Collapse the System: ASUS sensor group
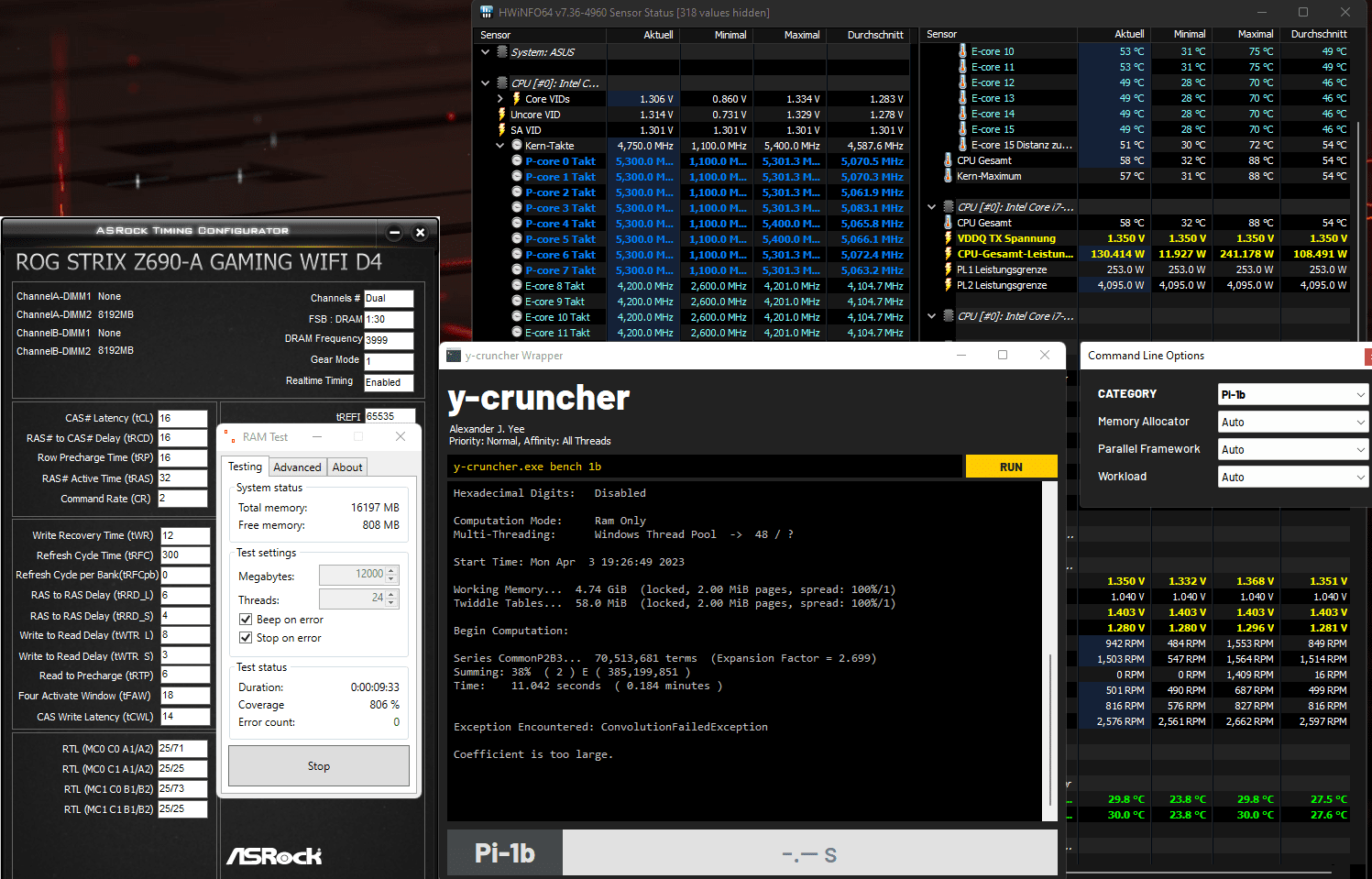 [x=486, y=52]
